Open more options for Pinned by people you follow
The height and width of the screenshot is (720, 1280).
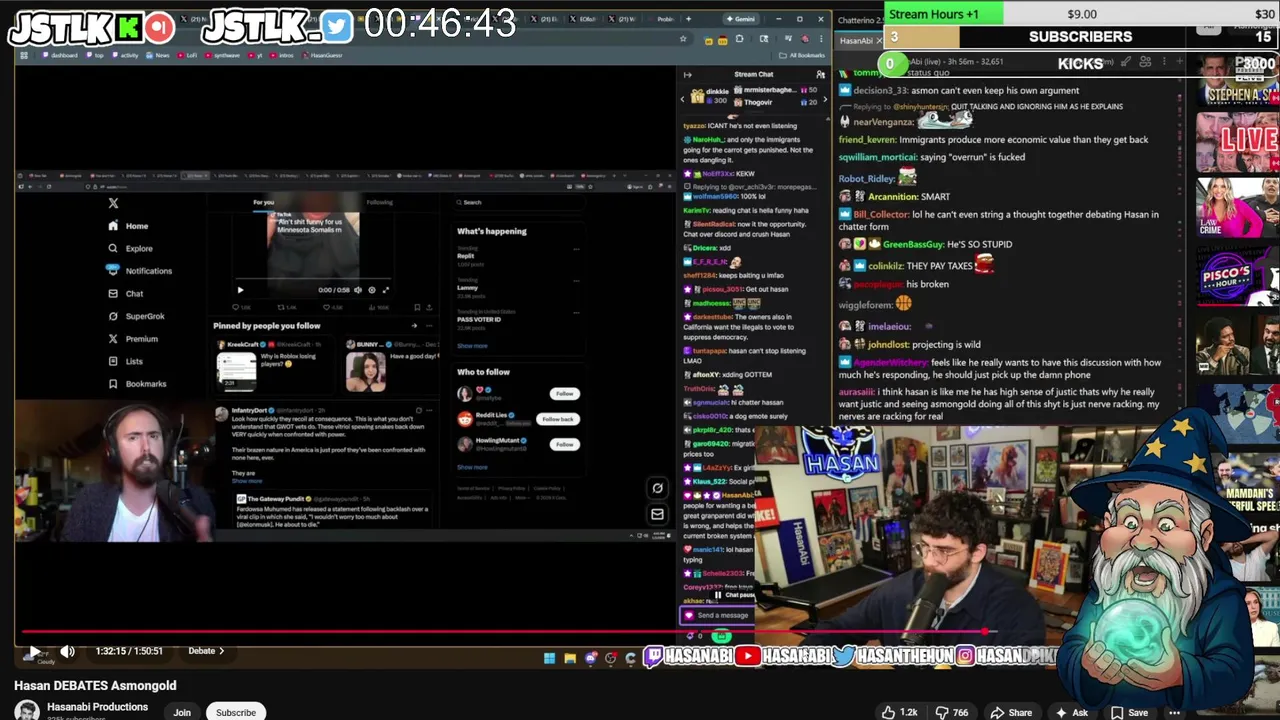click(428, 325)
